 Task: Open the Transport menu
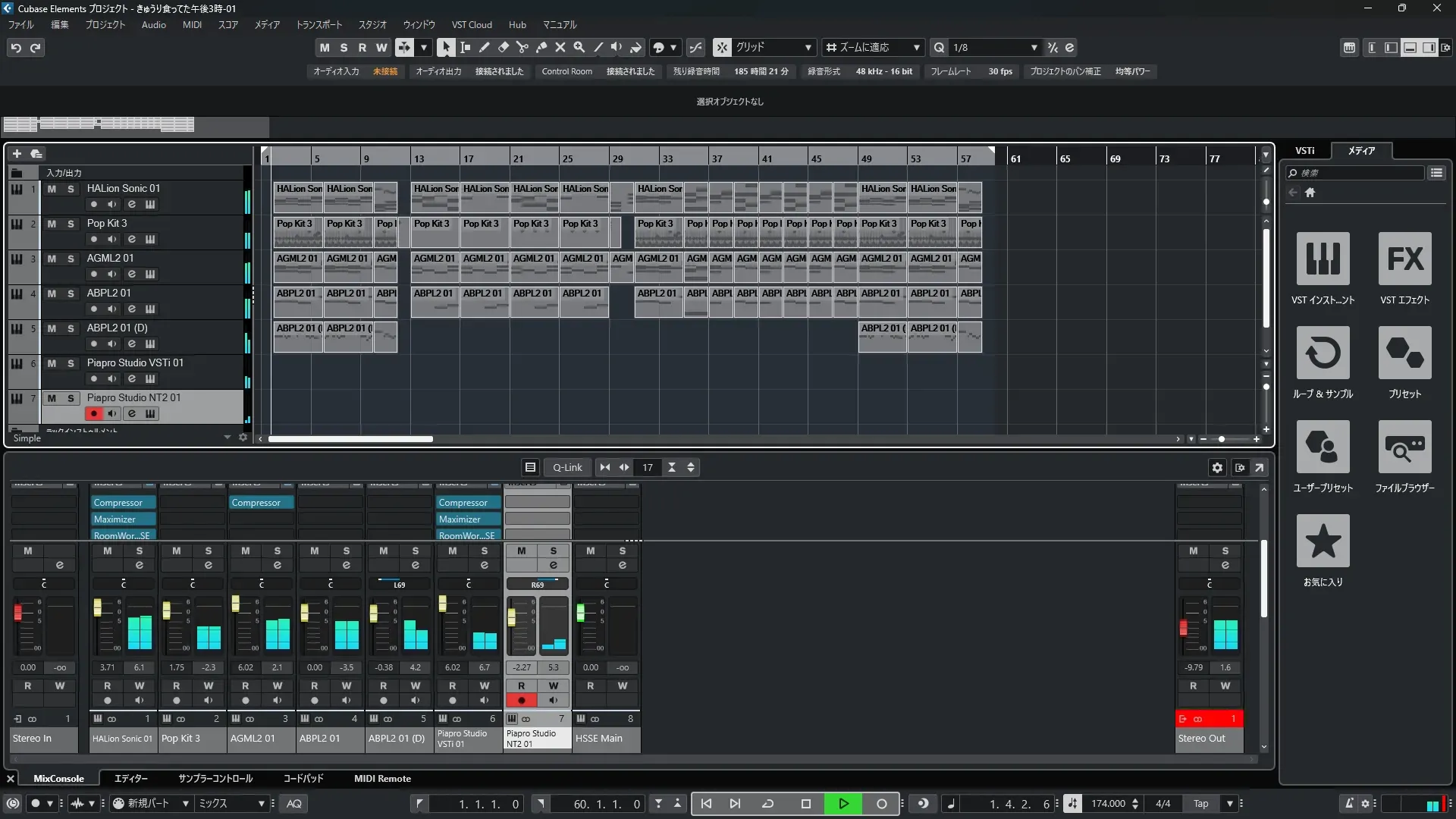pyautogui.click(x=318, y=24)
